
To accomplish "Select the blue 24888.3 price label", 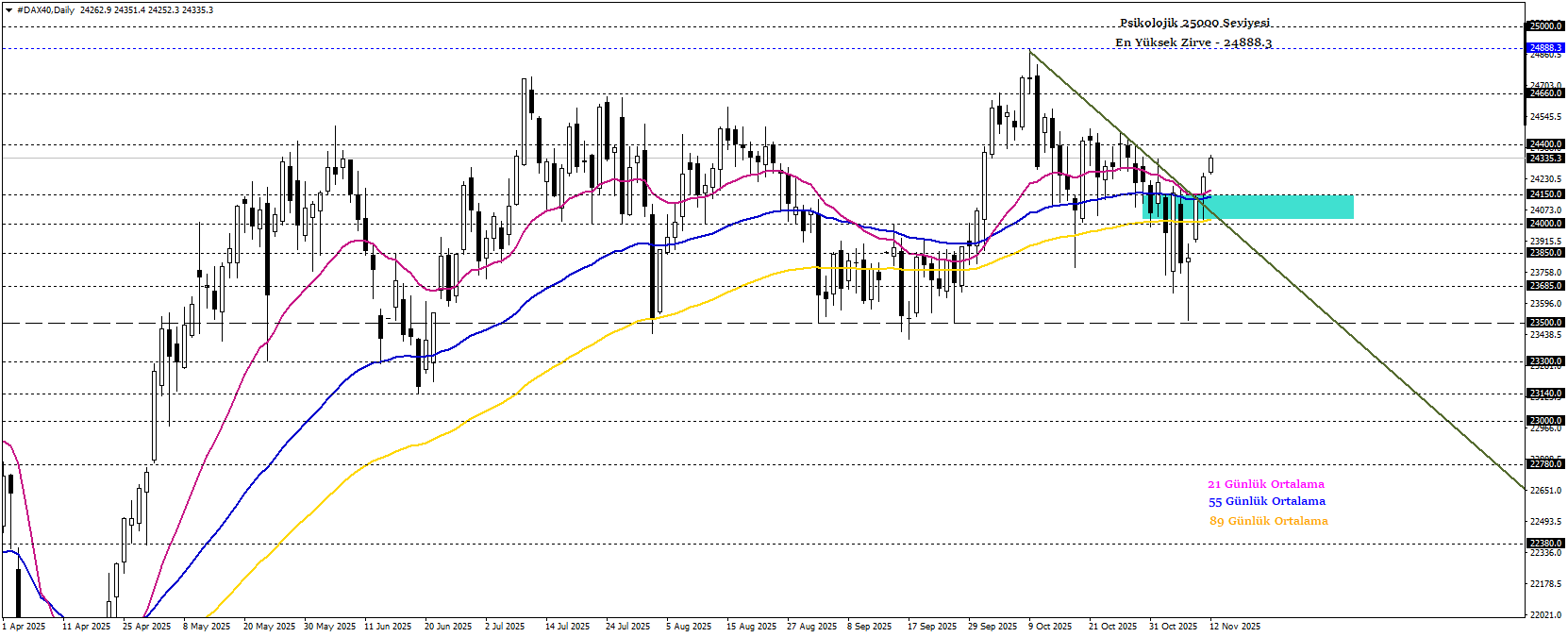I will 1545,48.
